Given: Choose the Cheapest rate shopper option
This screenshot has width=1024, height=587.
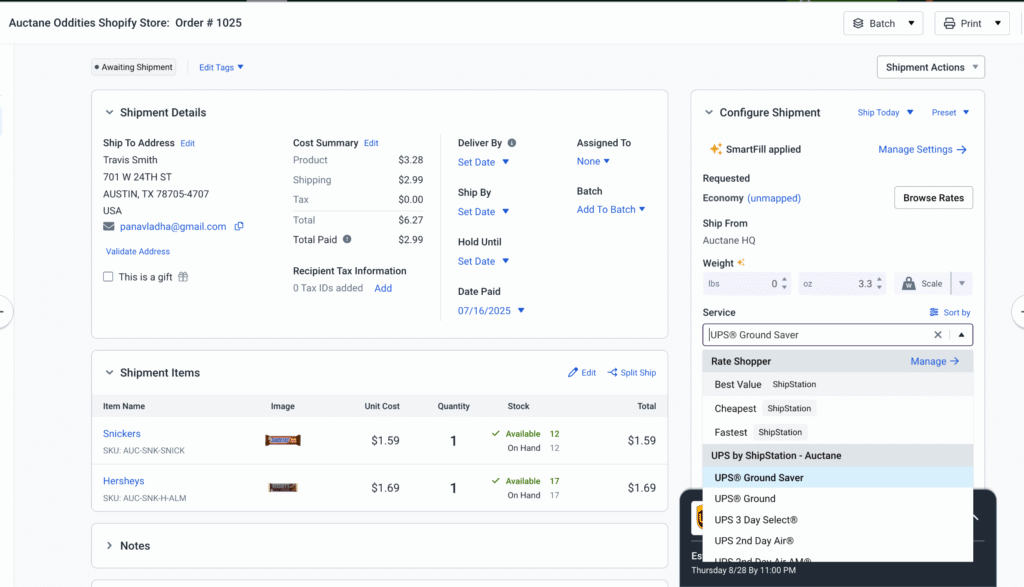Looking at the screenshot, I should pos(735,408).
